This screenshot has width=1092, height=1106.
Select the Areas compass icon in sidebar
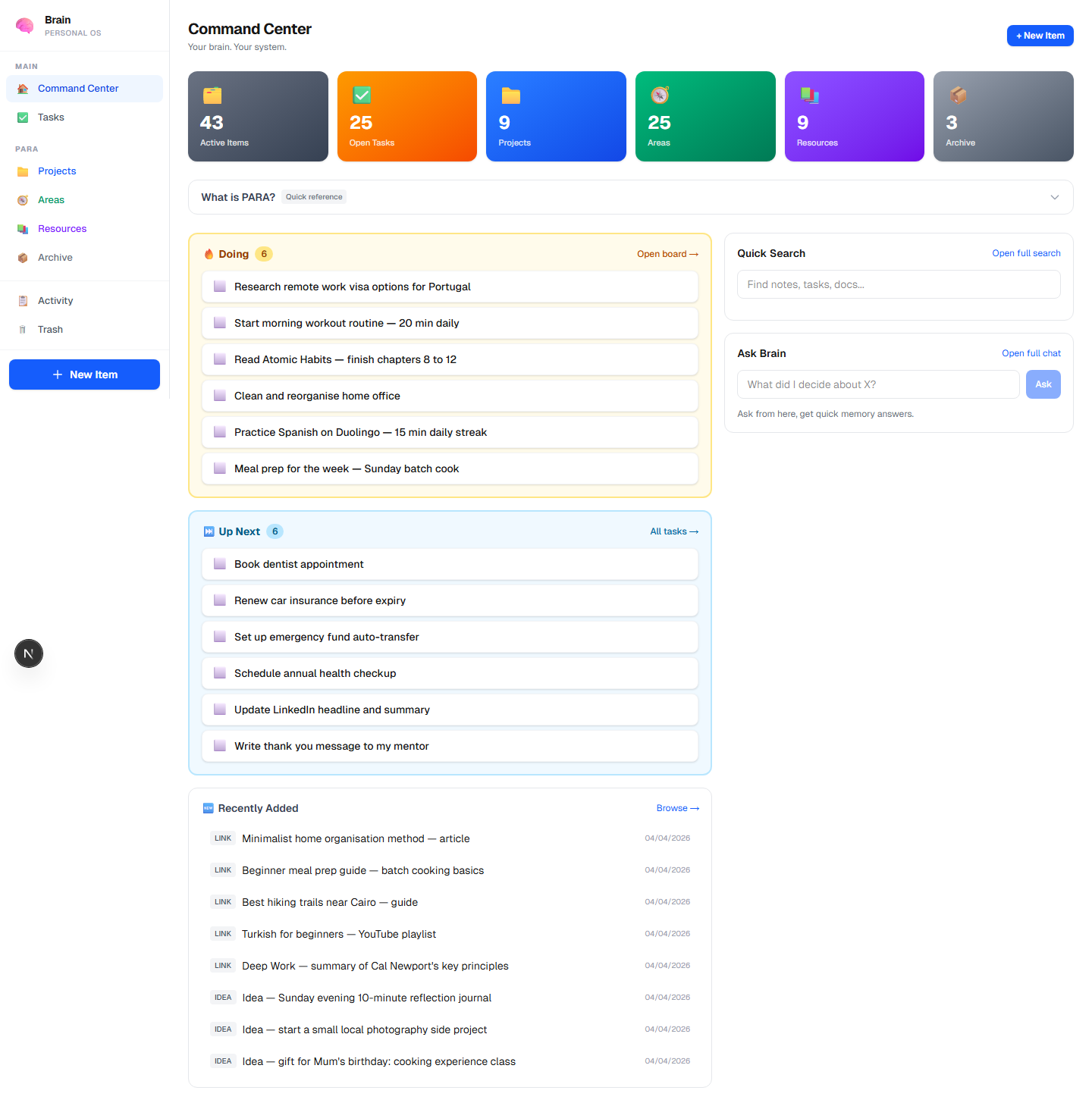[x=23, y=199]
